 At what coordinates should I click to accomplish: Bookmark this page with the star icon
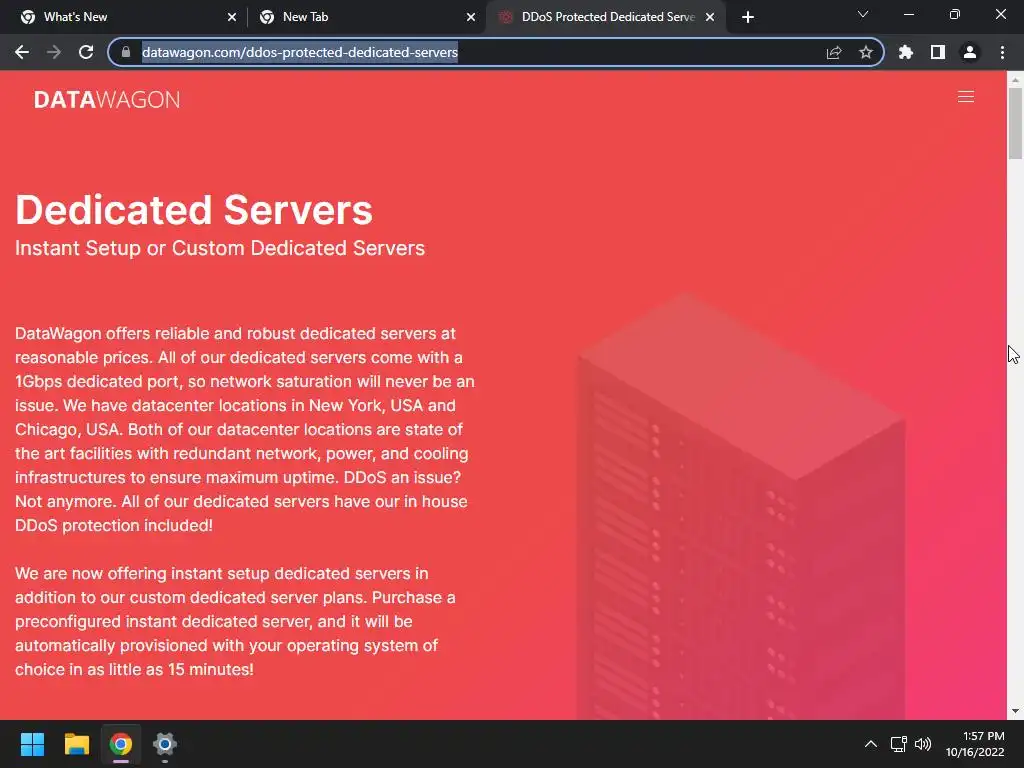click(866, 52)
